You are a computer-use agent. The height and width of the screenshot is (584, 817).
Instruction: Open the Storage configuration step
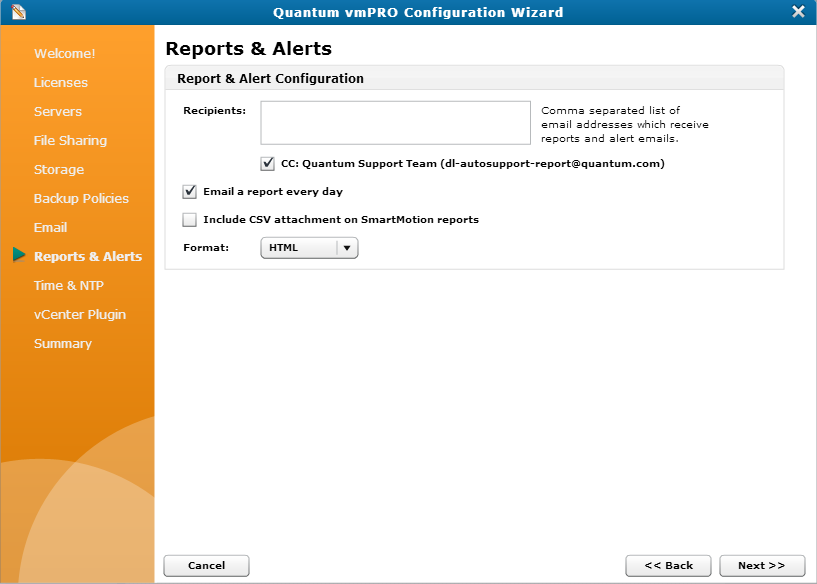tap(58, 169)
